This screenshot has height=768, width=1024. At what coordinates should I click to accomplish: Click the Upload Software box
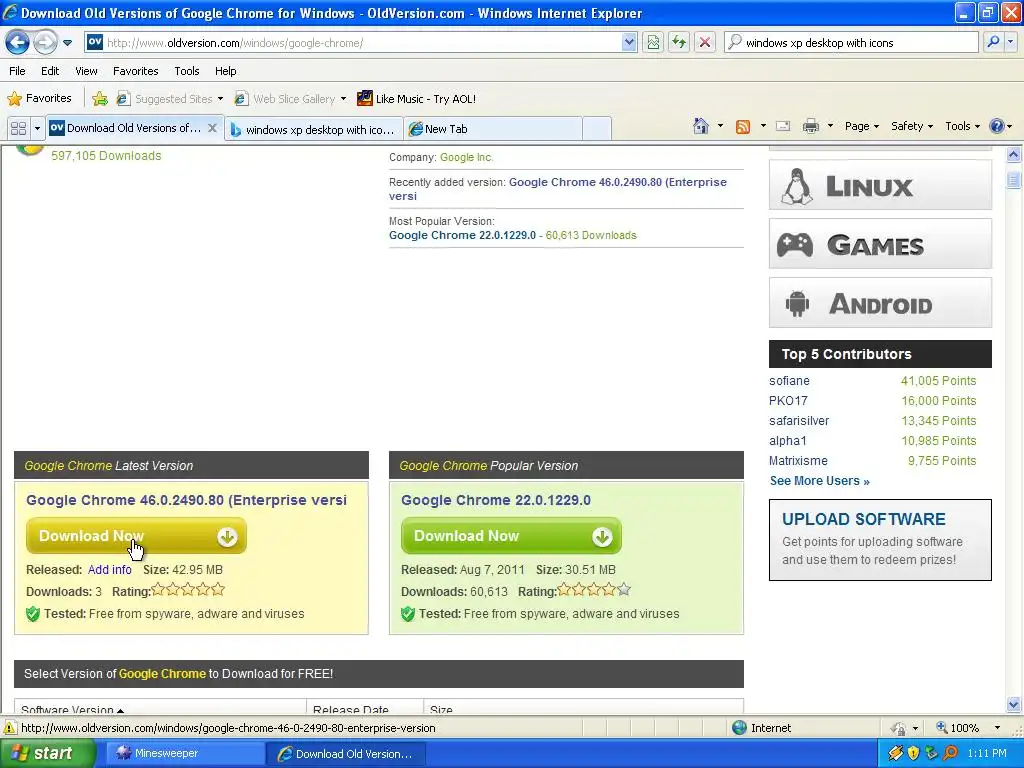click(880, 540)
